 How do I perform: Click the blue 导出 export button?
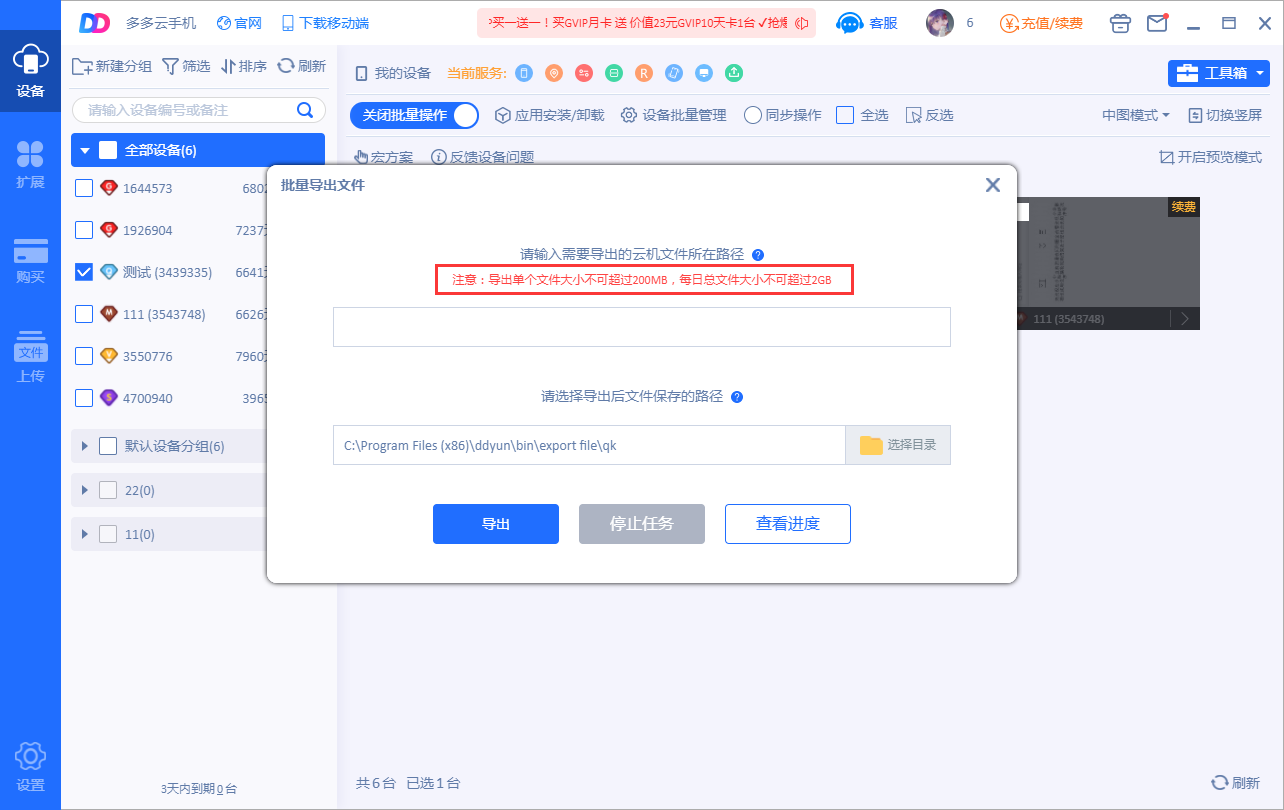pos(496,524)
